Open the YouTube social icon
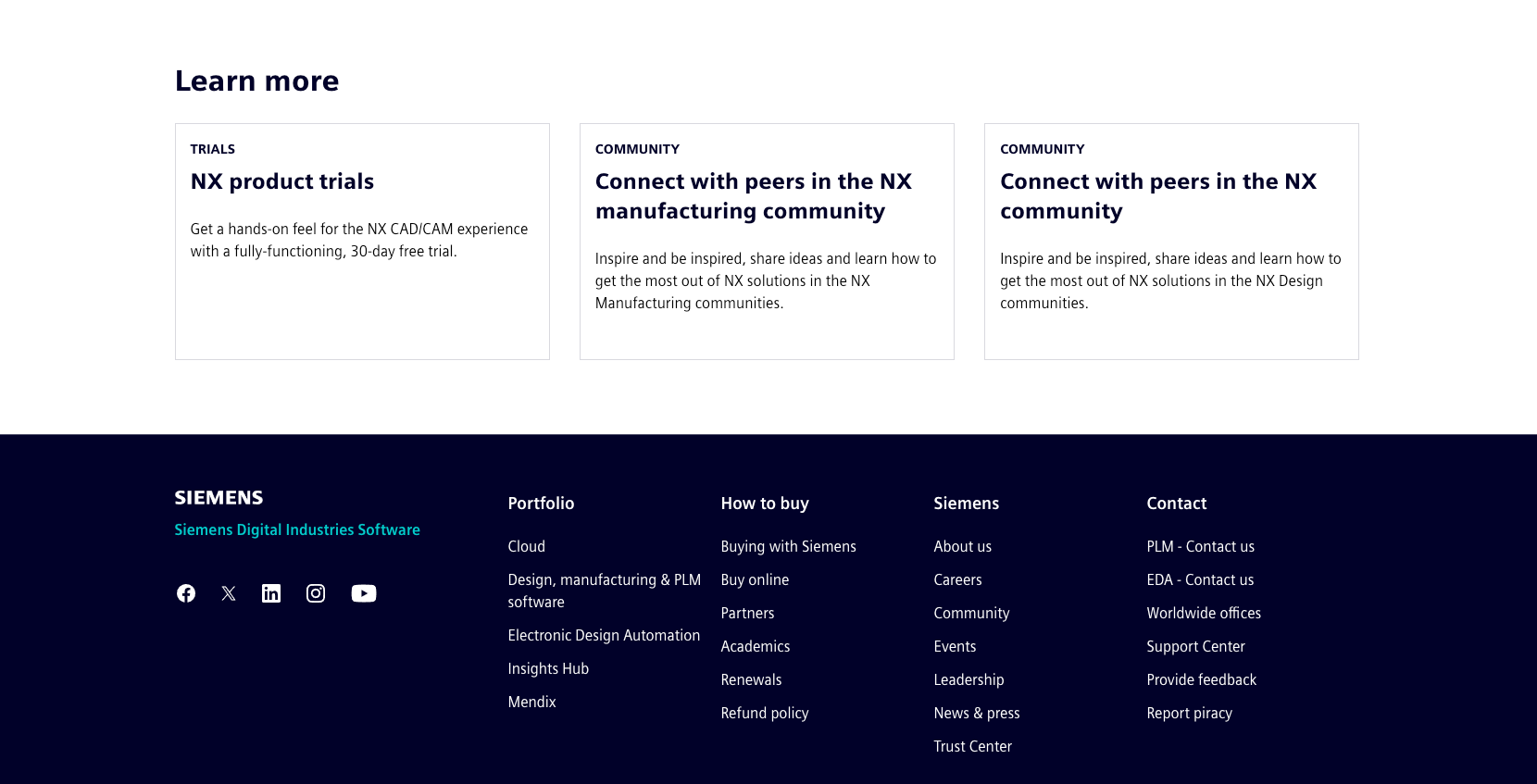Screen dimensions: 1537x784 (364, 593)
